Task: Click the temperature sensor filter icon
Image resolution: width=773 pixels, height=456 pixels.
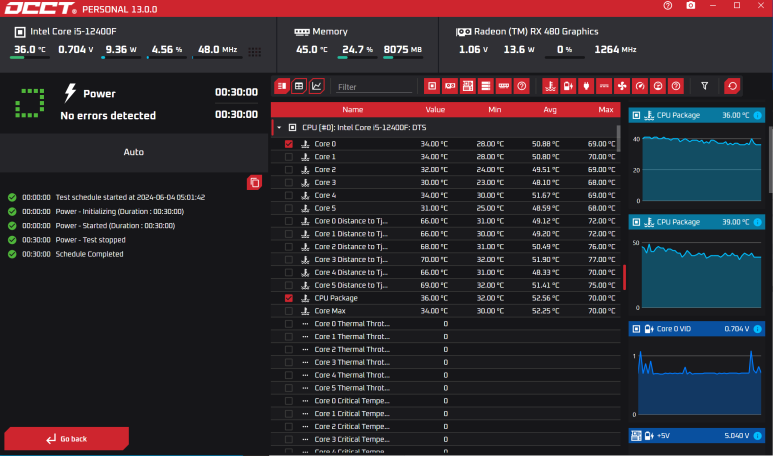Action: 549,86
